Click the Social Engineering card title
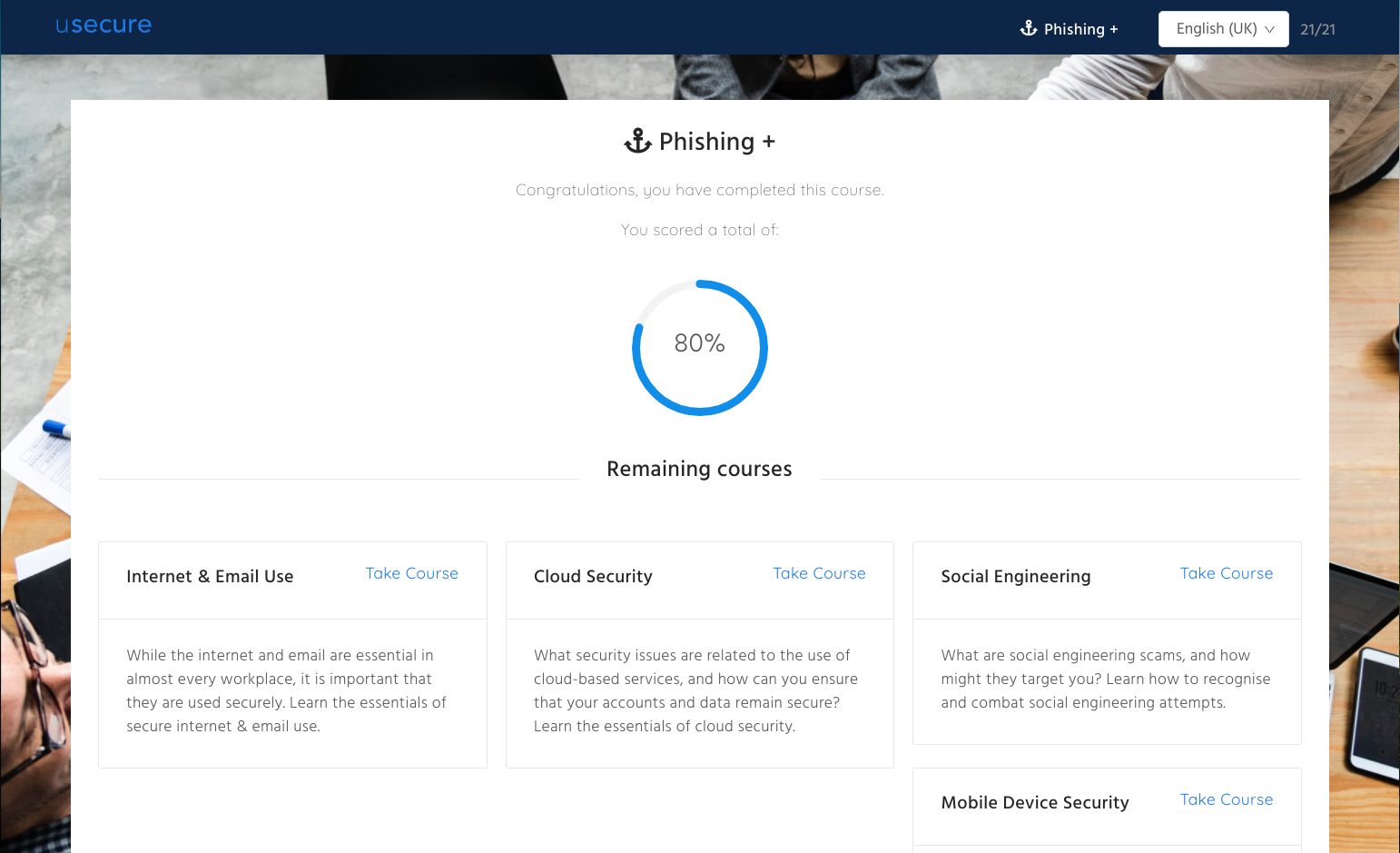The height and width of the screenshot is (853, 1400). coord(1016,576)
